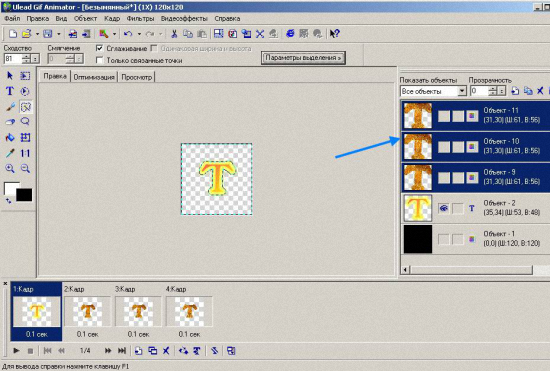Toggle the Сглаживание checkbox
The width and height of the screenshot is (550, 371).
99,48
